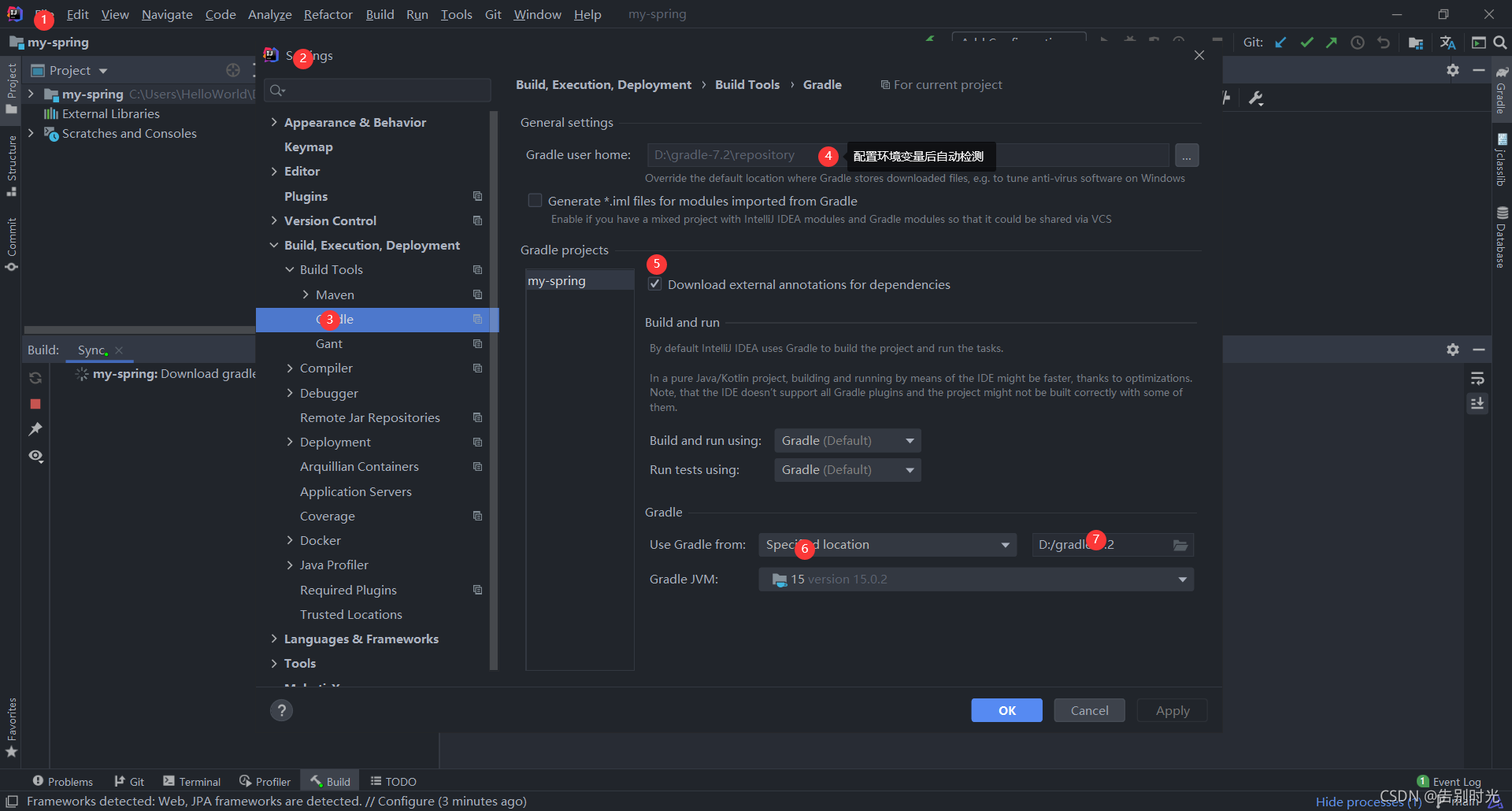This screenshot has height=811, width=1512.
Task: Click the help question mark button in Settings
Action: (281, 710)
